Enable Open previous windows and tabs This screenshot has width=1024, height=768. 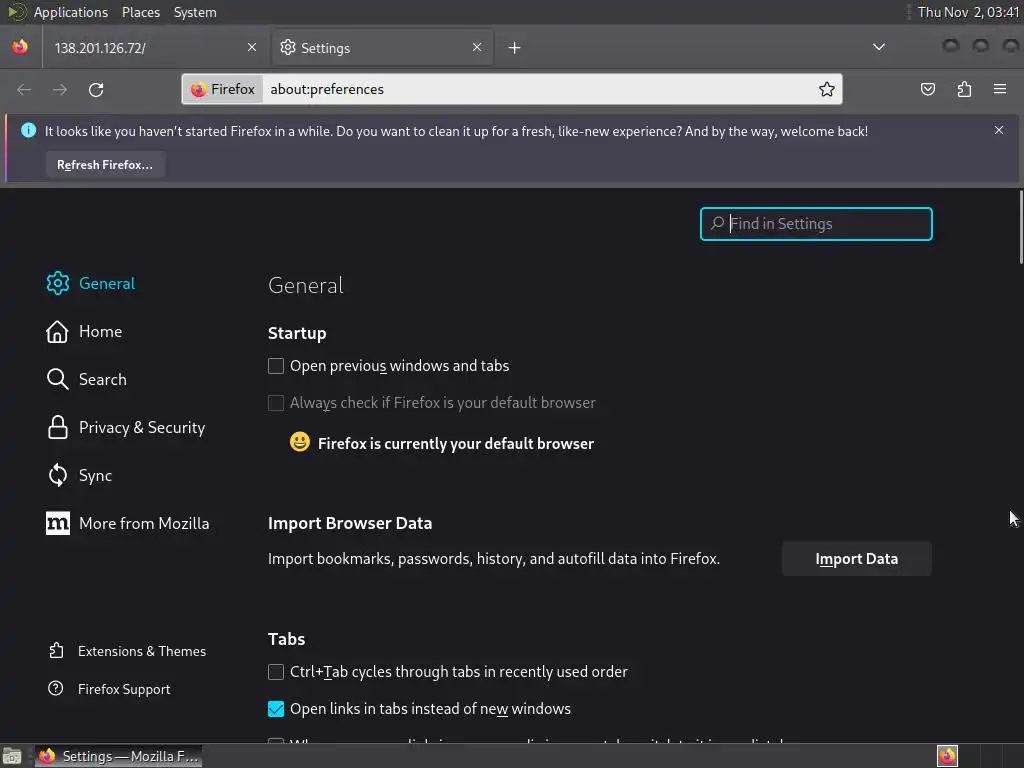[x=276, y=366]
